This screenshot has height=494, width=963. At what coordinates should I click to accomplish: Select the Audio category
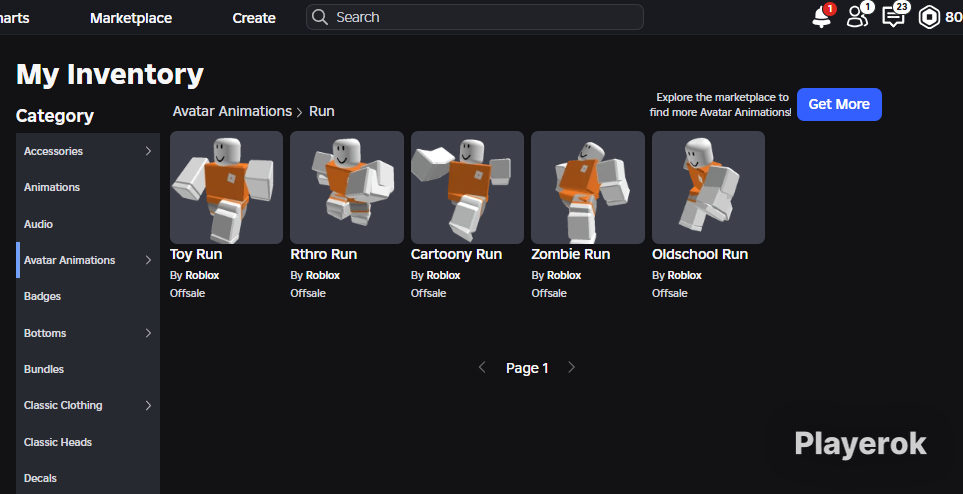pos(88,224)
